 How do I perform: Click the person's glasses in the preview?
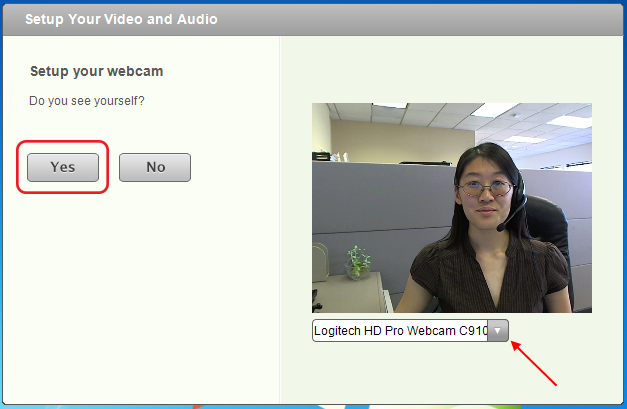482,185
